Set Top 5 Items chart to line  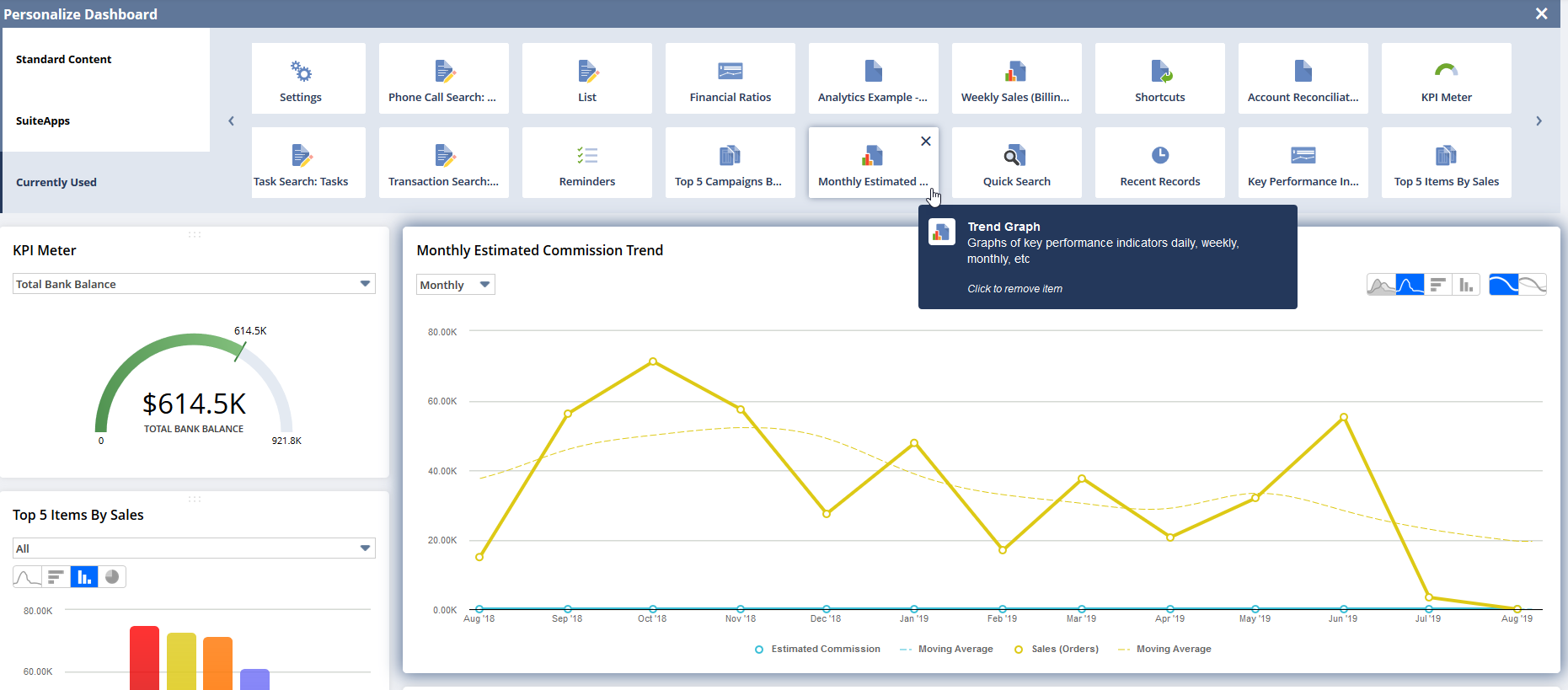pyautogui.click(x=27, y=576)
